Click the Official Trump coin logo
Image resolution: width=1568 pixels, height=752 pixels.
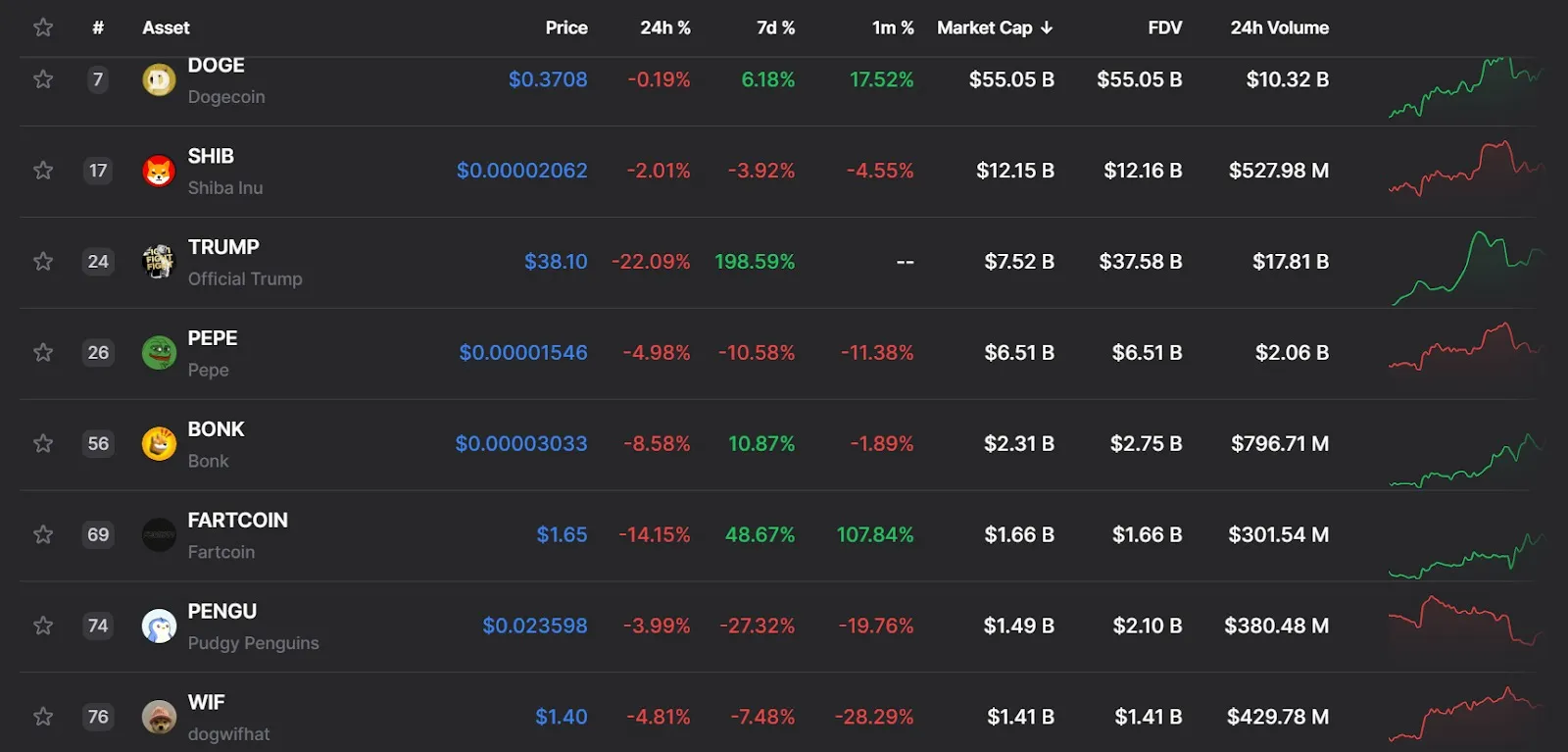[x=159, y=262]
